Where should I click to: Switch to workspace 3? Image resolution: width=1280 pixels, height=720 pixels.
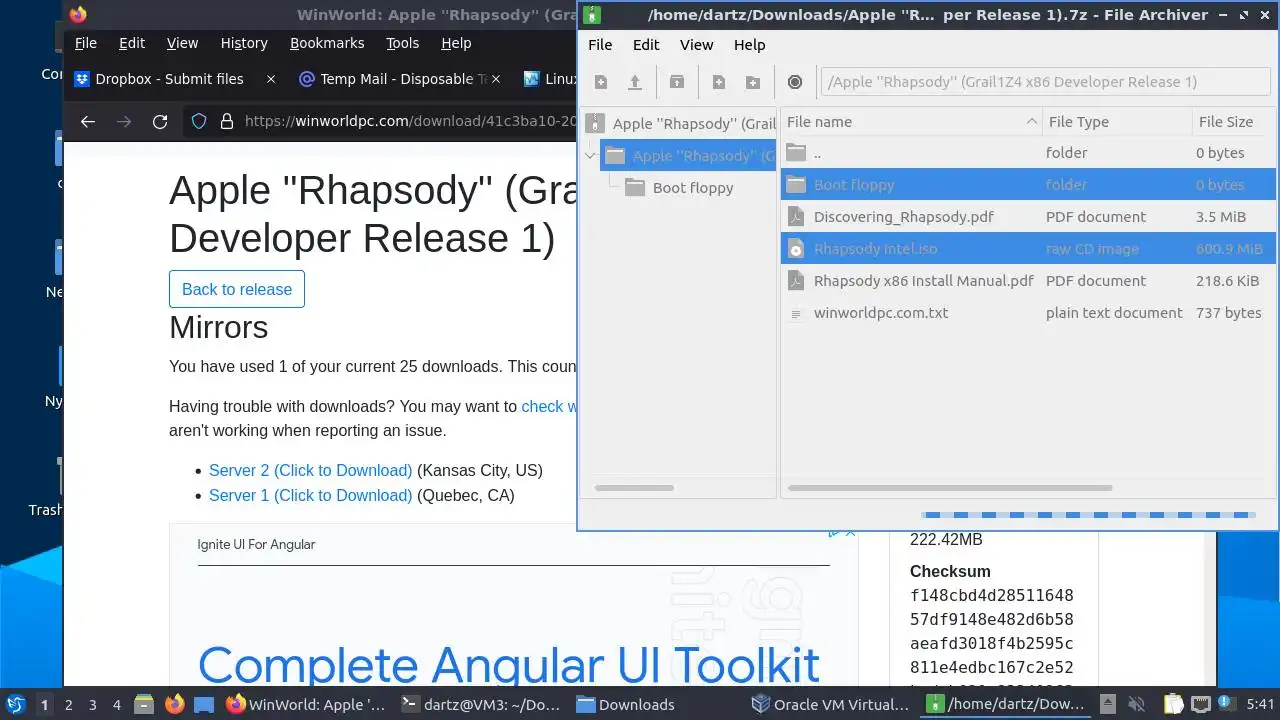point(92,704)
